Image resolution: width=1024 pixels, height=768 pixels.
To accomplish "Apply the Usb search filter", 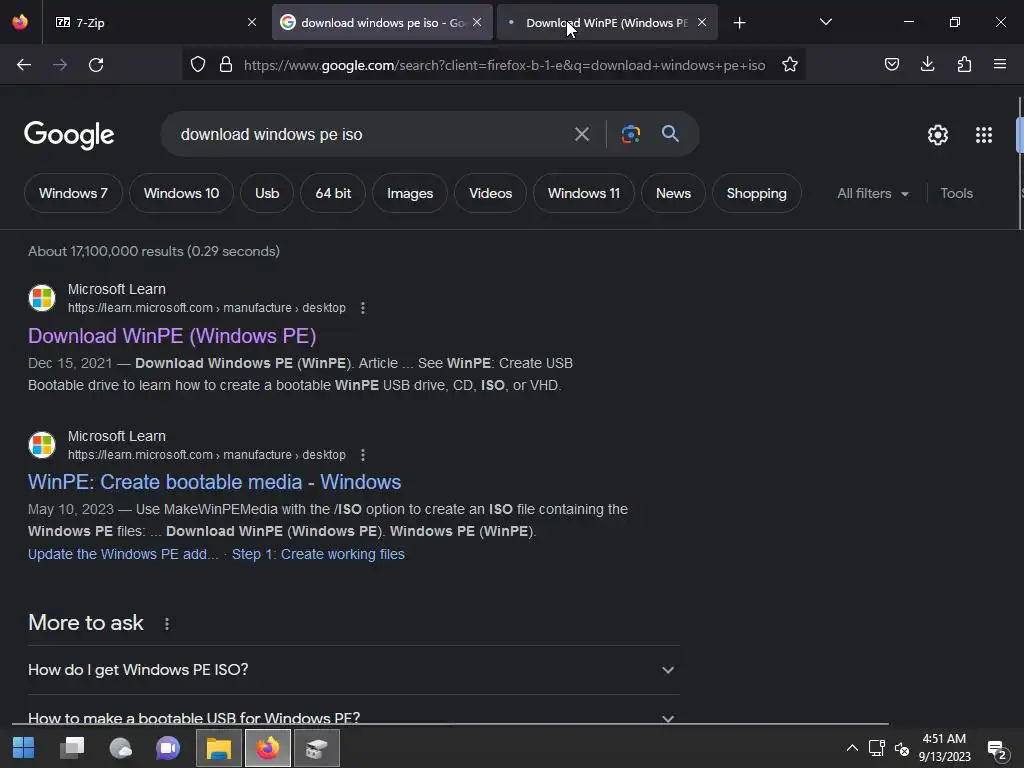I will pos(267,193).
